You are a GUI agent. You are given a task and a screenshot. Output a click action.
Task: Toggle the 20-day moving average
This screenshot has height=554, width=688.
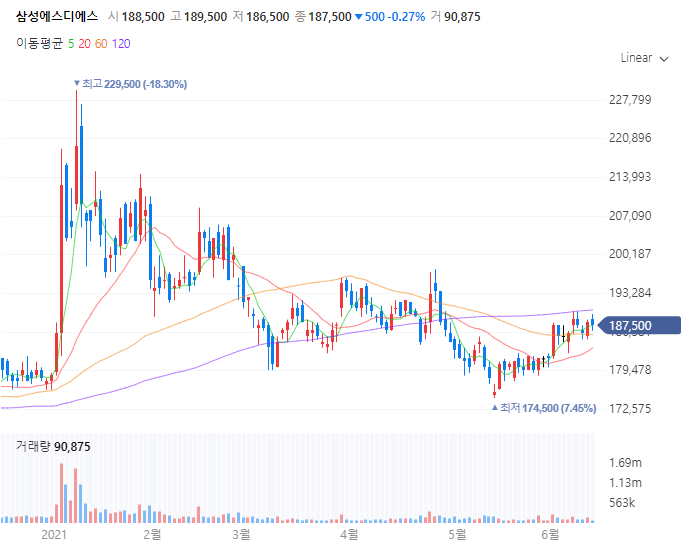84,44
